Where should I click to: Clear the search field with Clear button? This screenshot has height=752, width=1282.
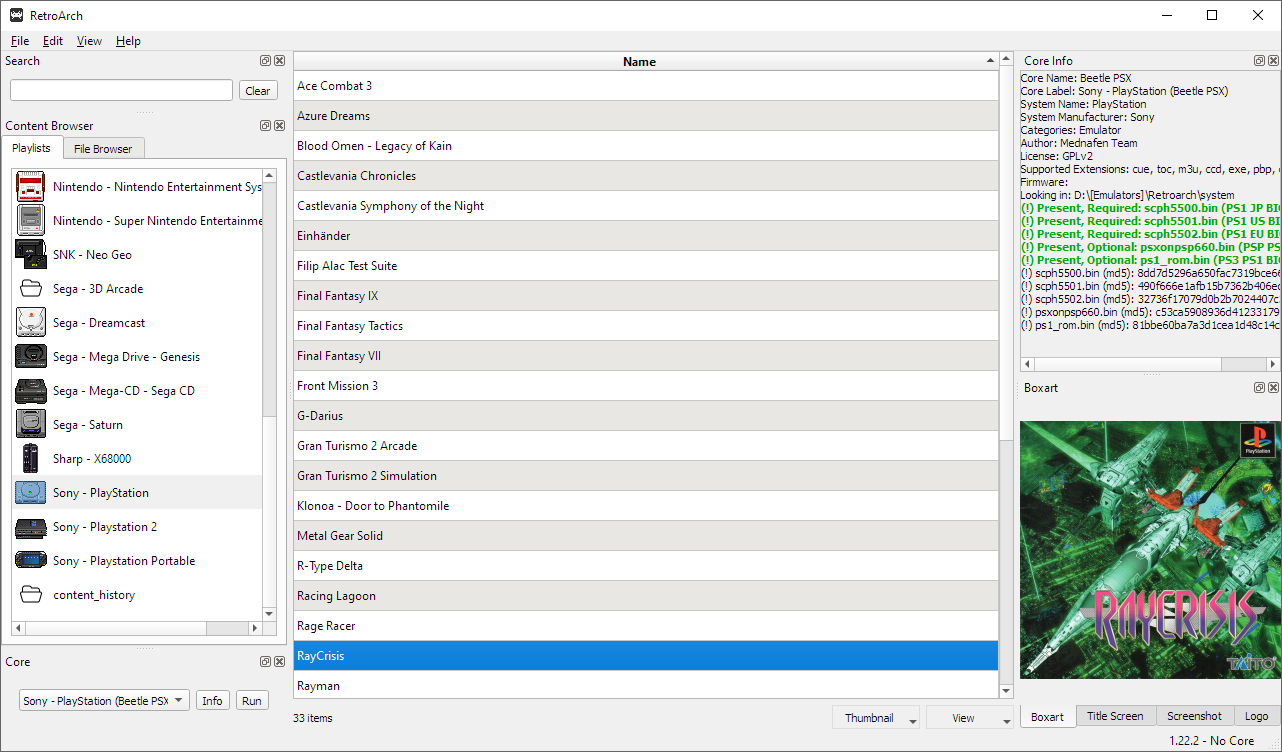coord(258,91)
